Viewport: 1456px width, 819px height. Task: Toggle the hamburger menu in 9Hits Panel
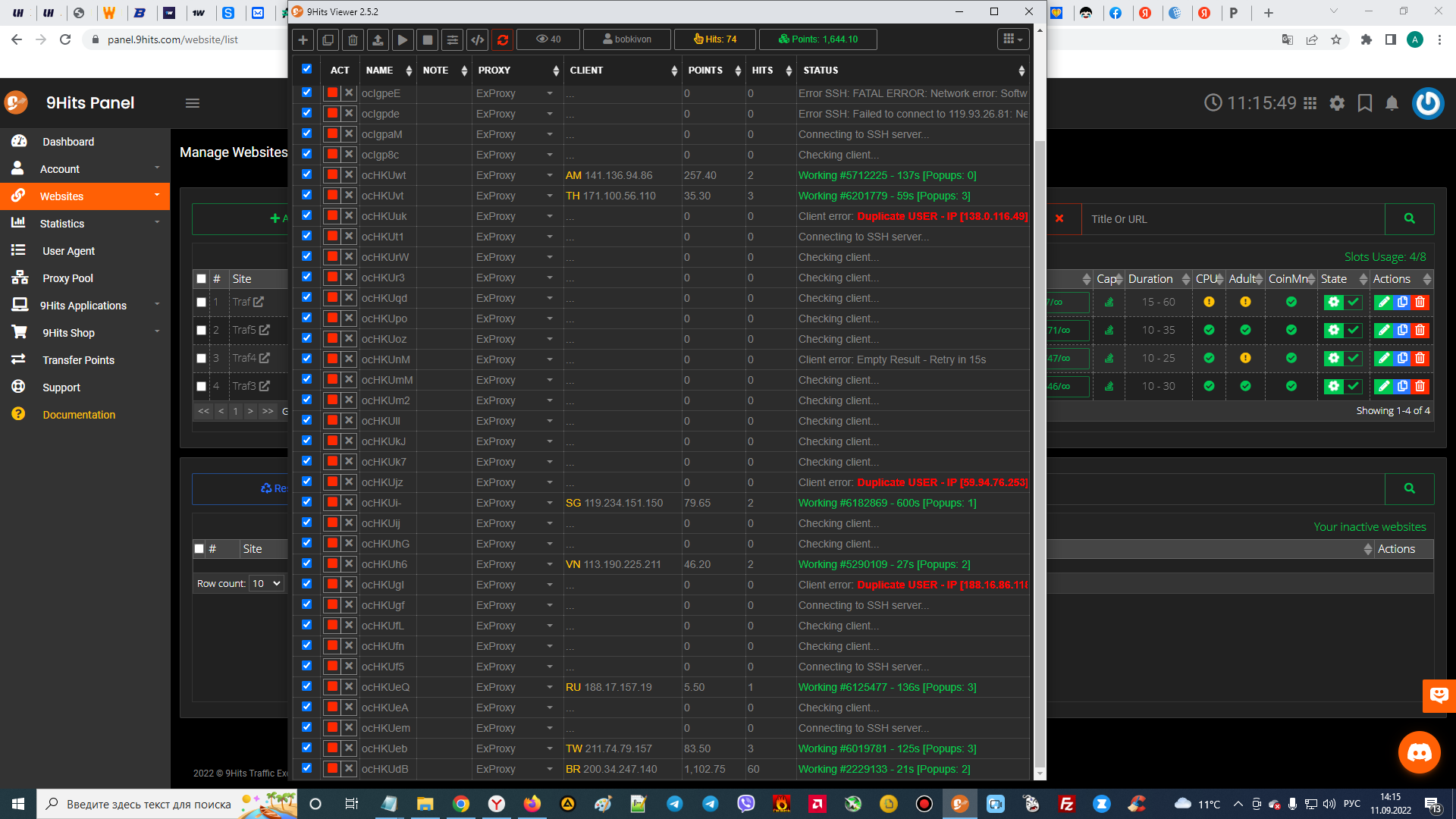click(193, 103)
